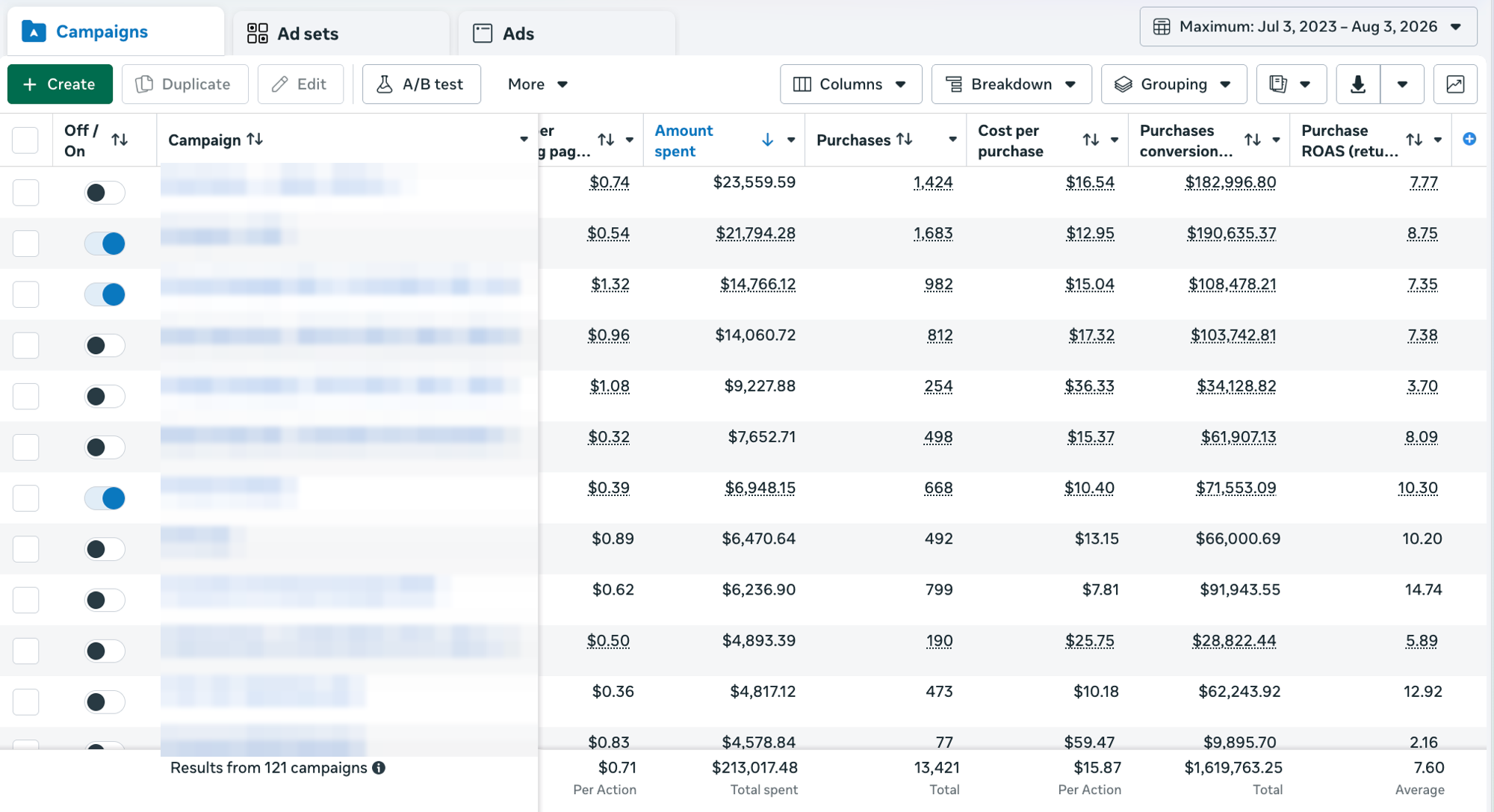The width and height of the screenshot is (1494, 812).
Task: Click the reports icon button
Action: [1291, 84]
